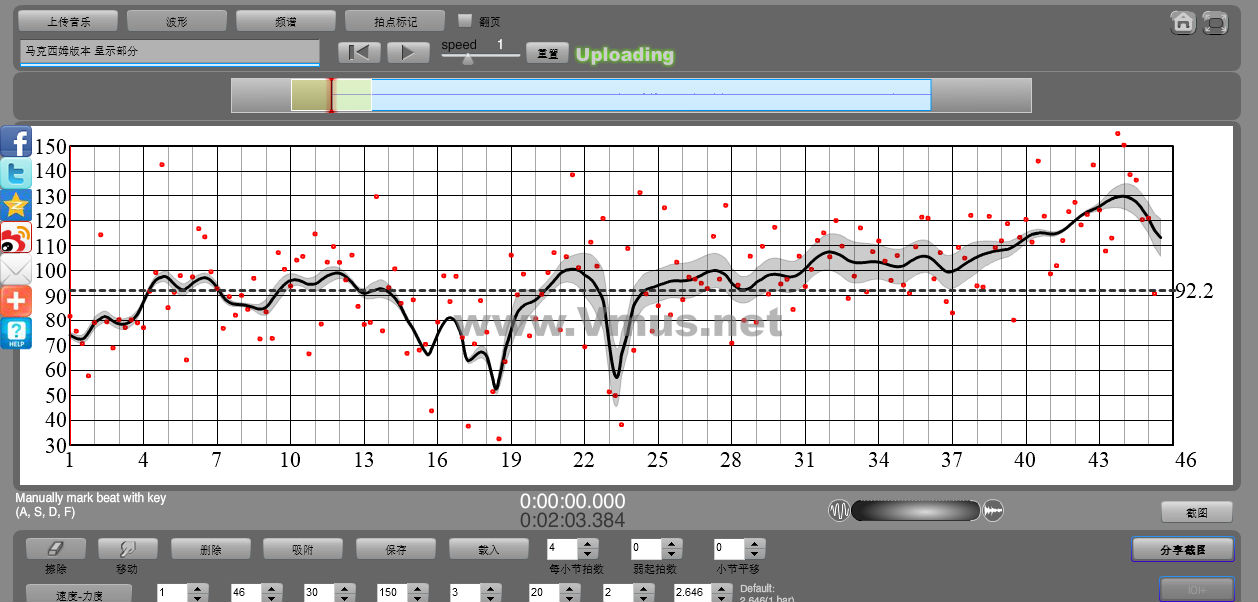Click the 分享截图 share screenshot button
The width and height of the screenshot is (1258, 602).
[1182, 549]
